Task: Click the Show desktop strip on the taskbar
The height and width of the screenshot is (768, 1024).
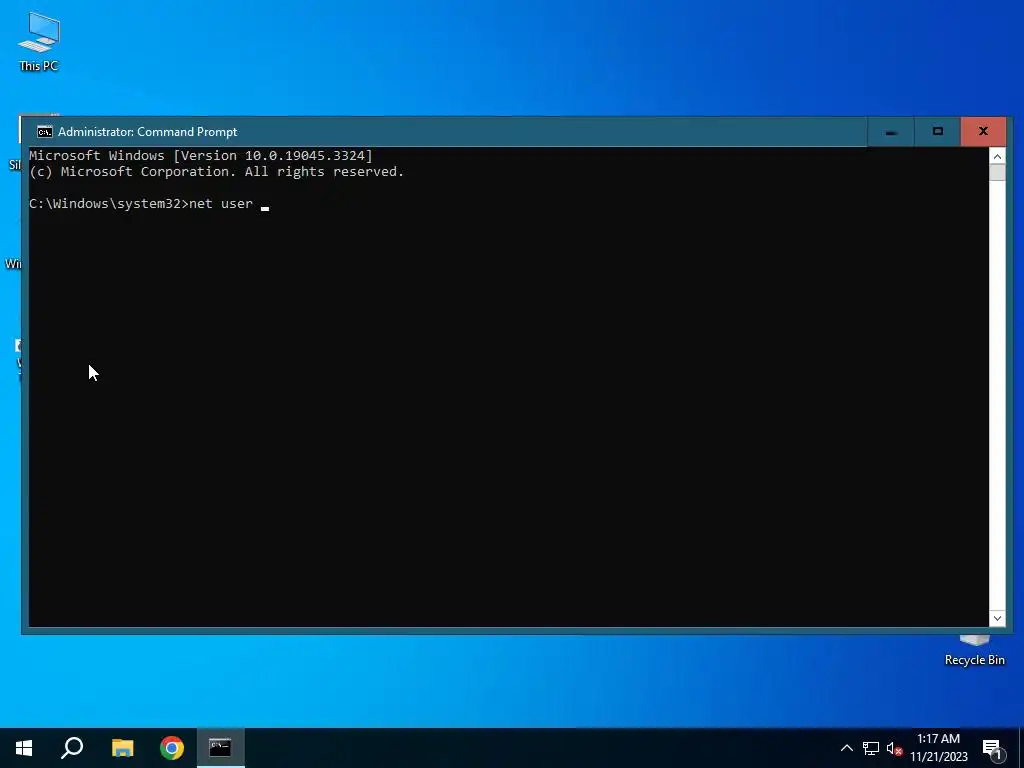Action: click(1021, 748)
